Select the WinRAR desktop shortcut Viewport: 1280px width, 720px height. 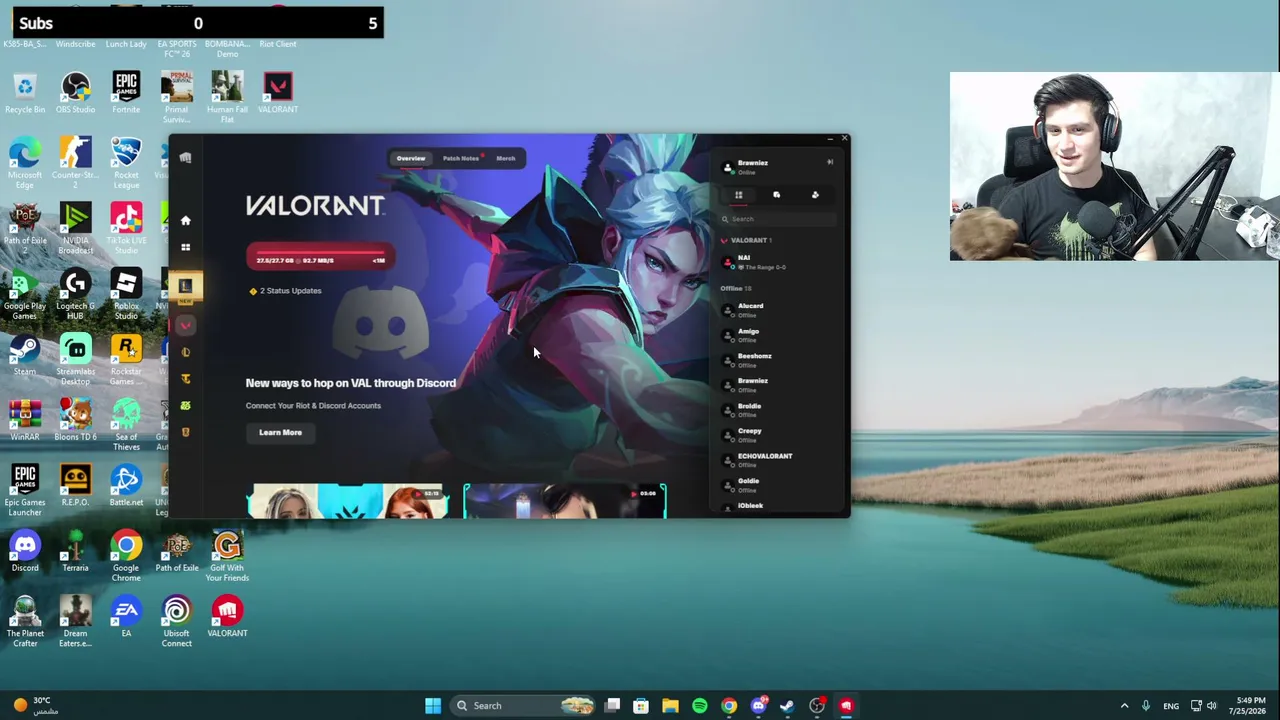click(x=25, y=420)
